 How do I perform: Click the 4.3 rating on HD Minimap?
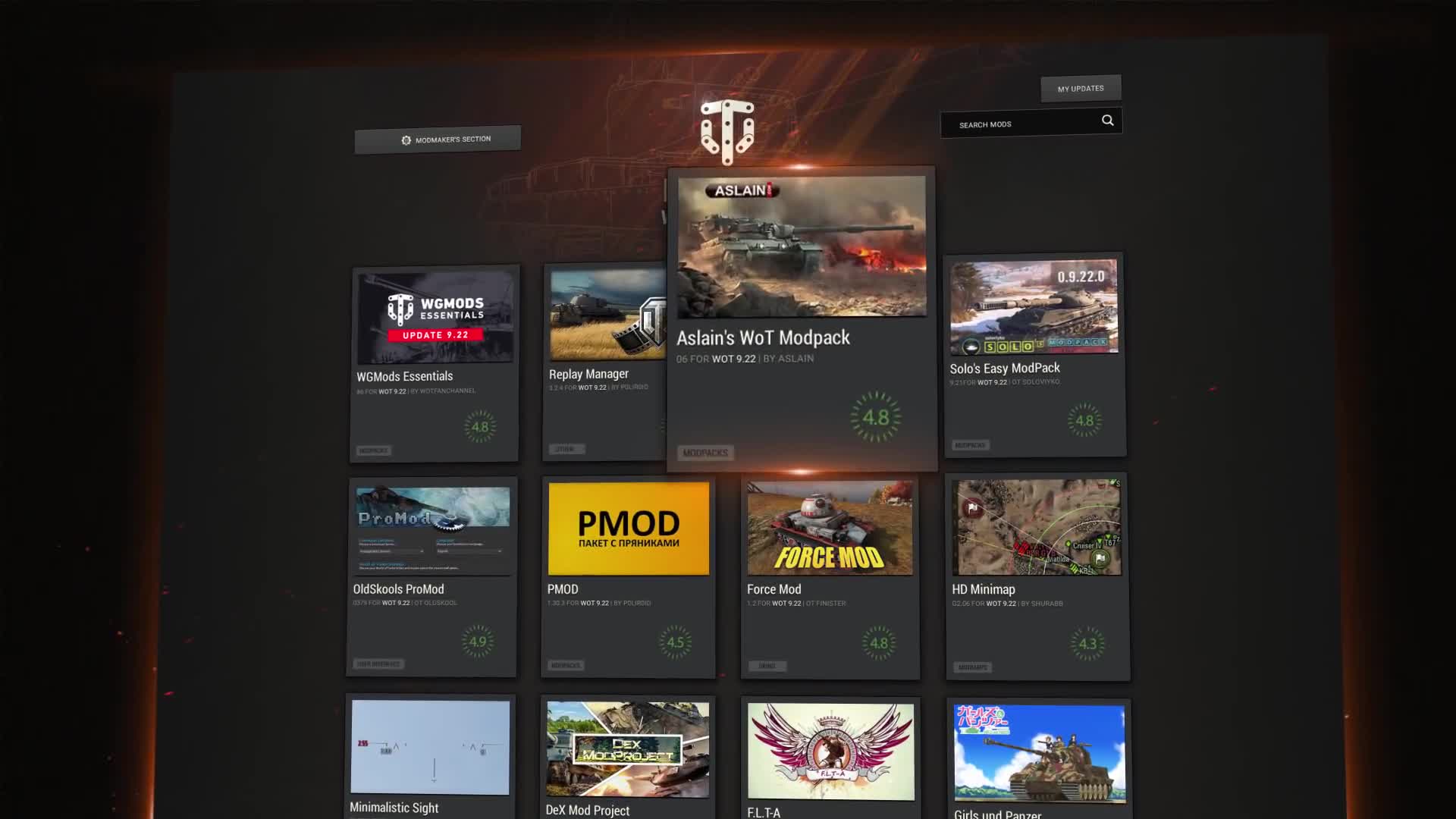(1087, 644)
